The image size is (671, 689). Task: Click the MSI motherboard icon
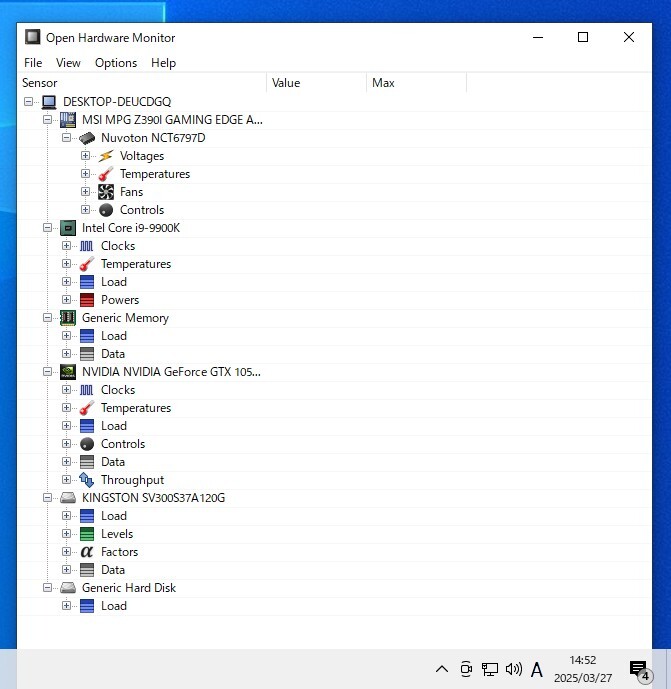click(x=68, y=120)
